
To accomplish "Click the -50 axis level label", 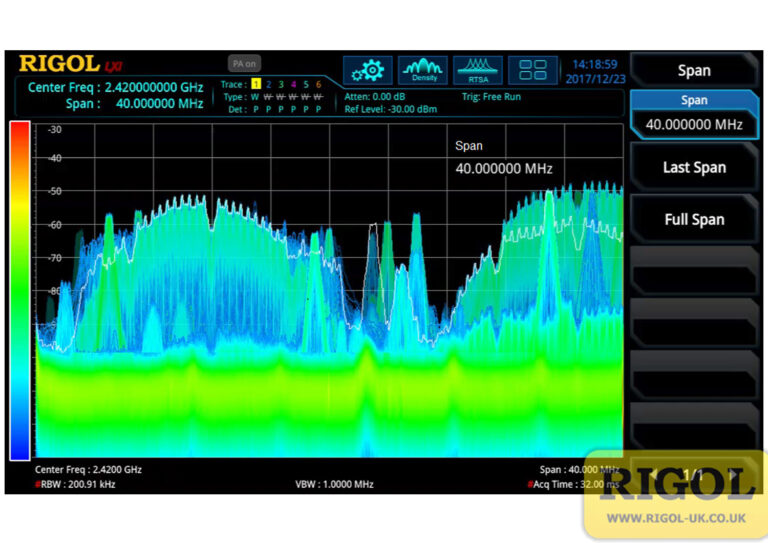I will [55, 191].
